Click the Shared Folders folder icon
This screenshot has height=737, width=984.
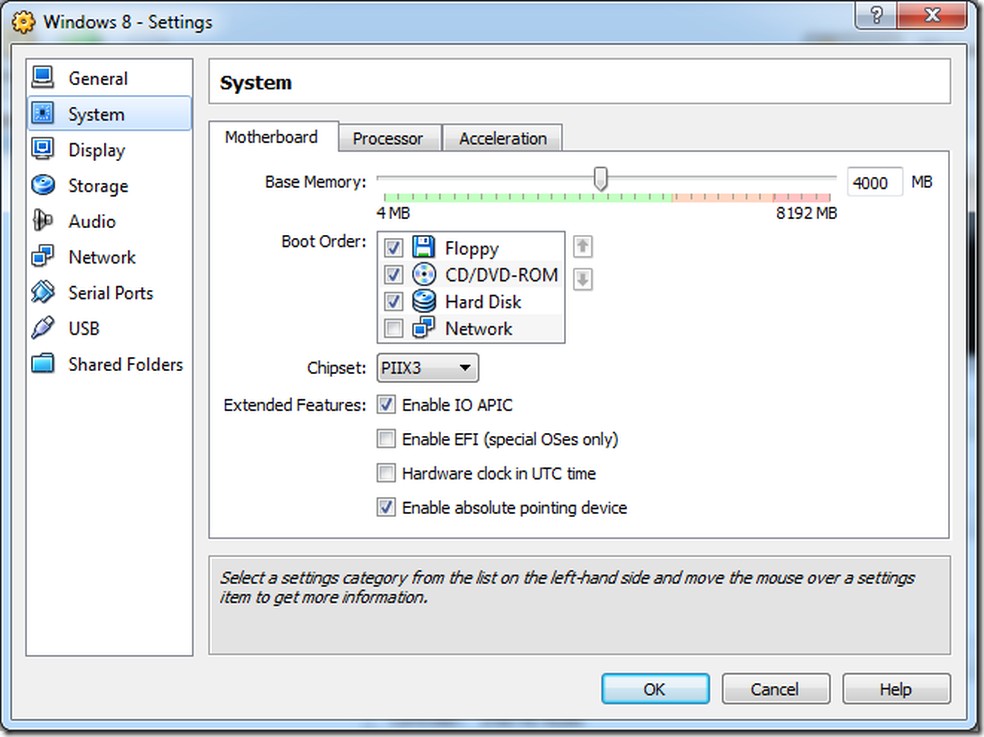[43, 364]
